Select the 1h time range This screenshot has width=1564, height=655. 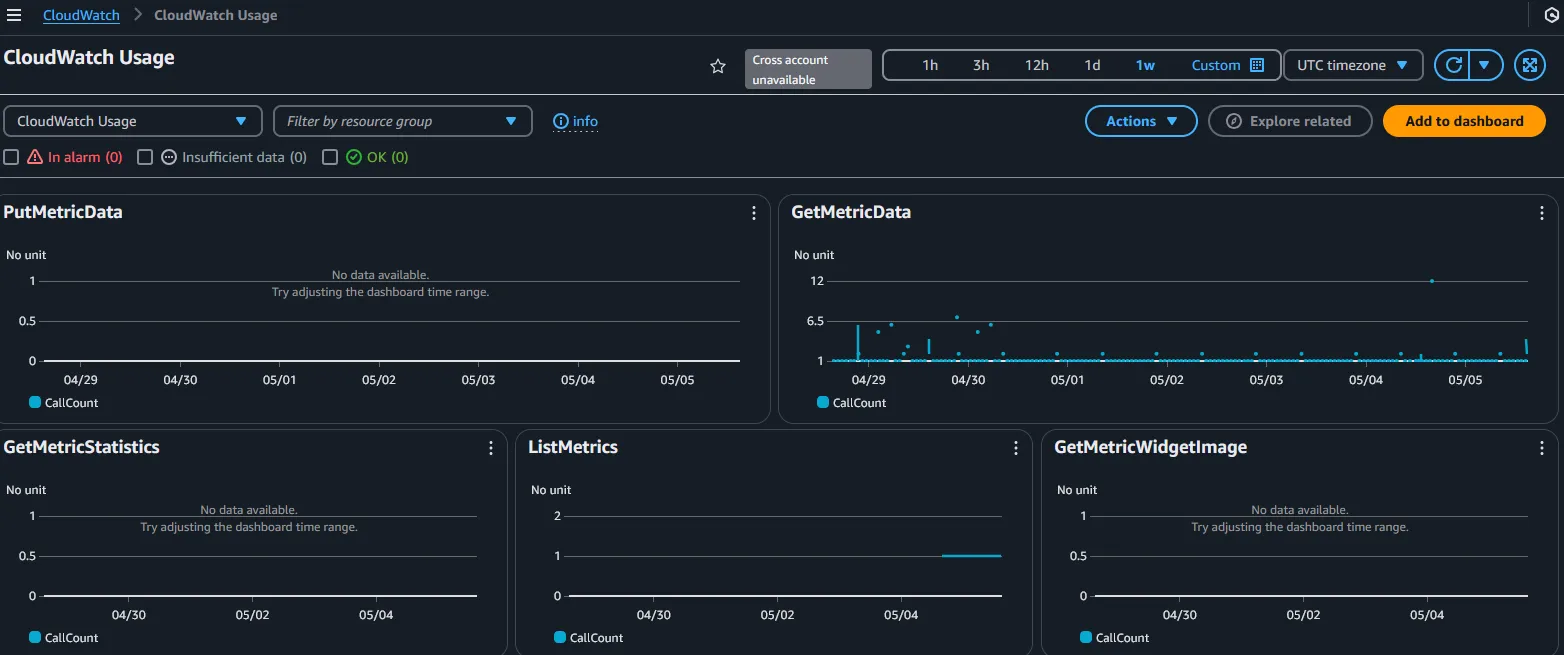point(930,65)
